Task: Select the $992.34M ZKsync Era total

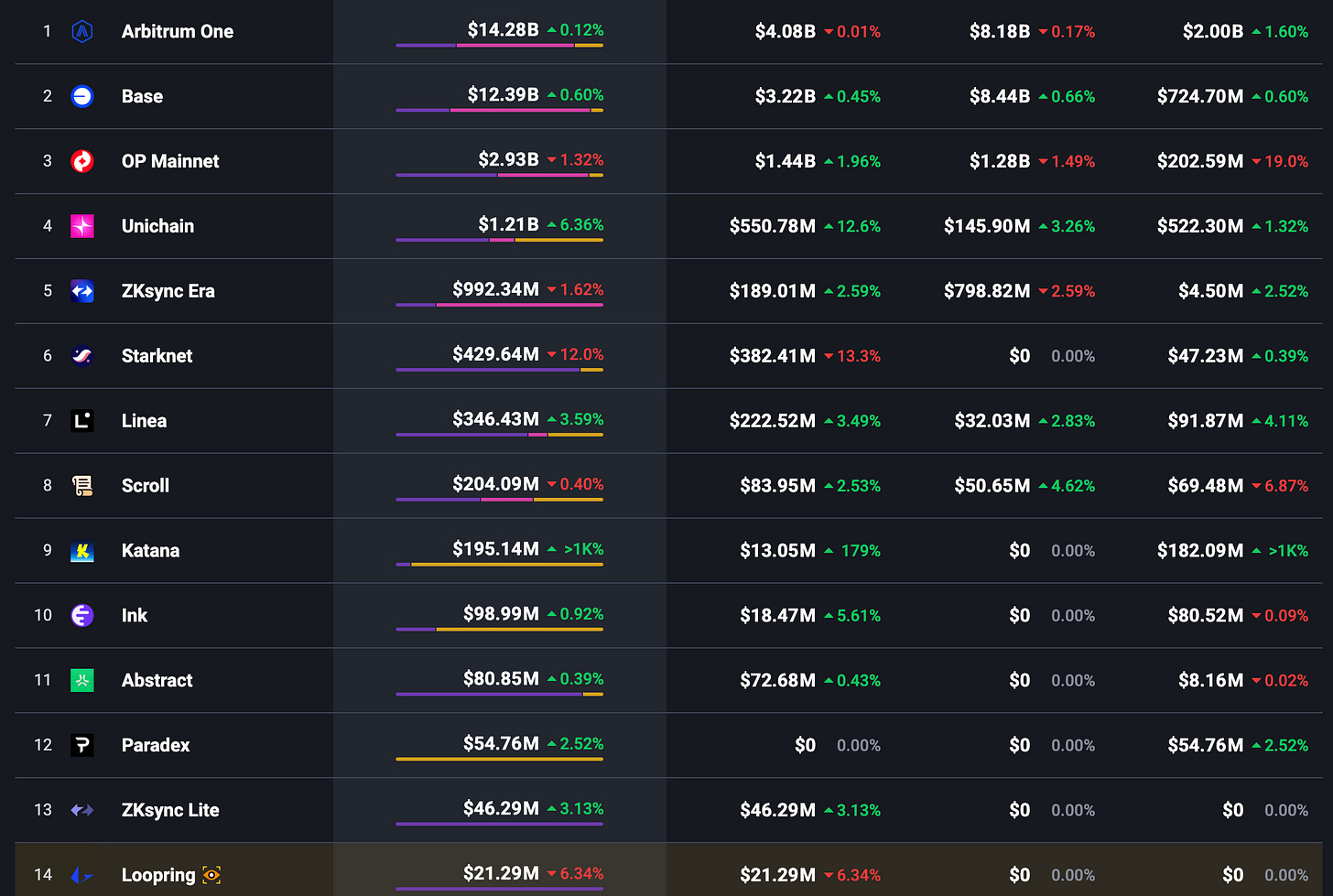Action: (495, 290)
